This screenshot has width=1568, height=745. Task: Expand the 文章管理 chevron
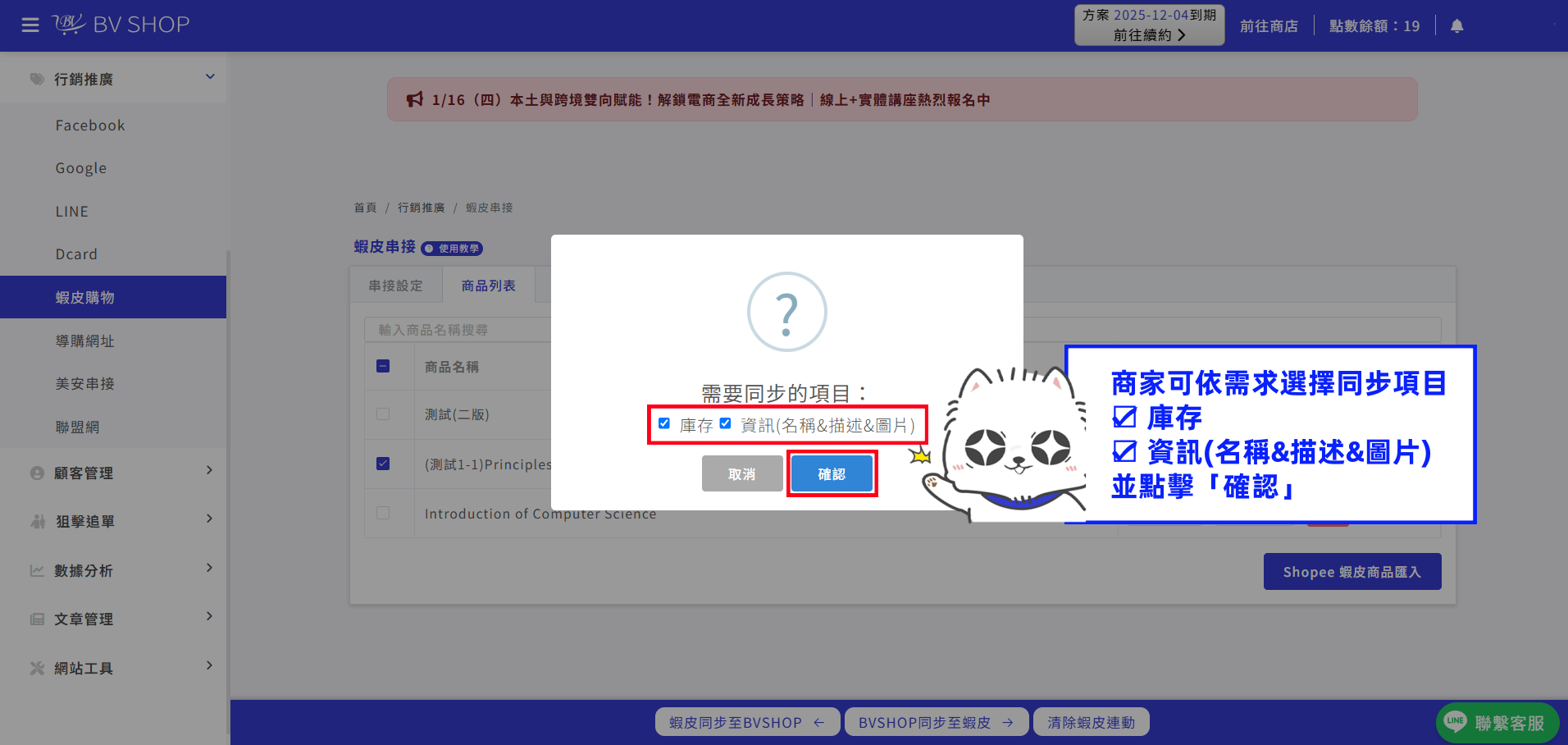coord(210,616)
